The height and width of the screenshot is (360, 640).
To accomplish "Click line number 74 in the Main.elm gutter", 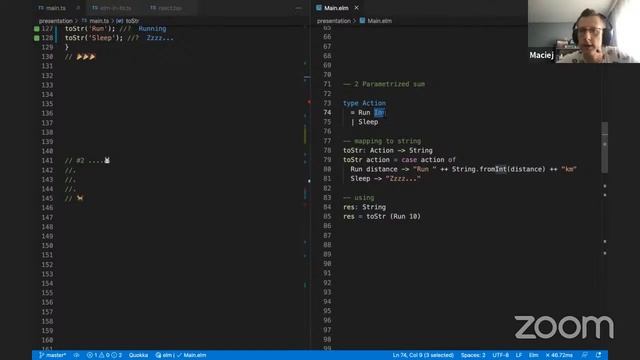I will [327, 113].
